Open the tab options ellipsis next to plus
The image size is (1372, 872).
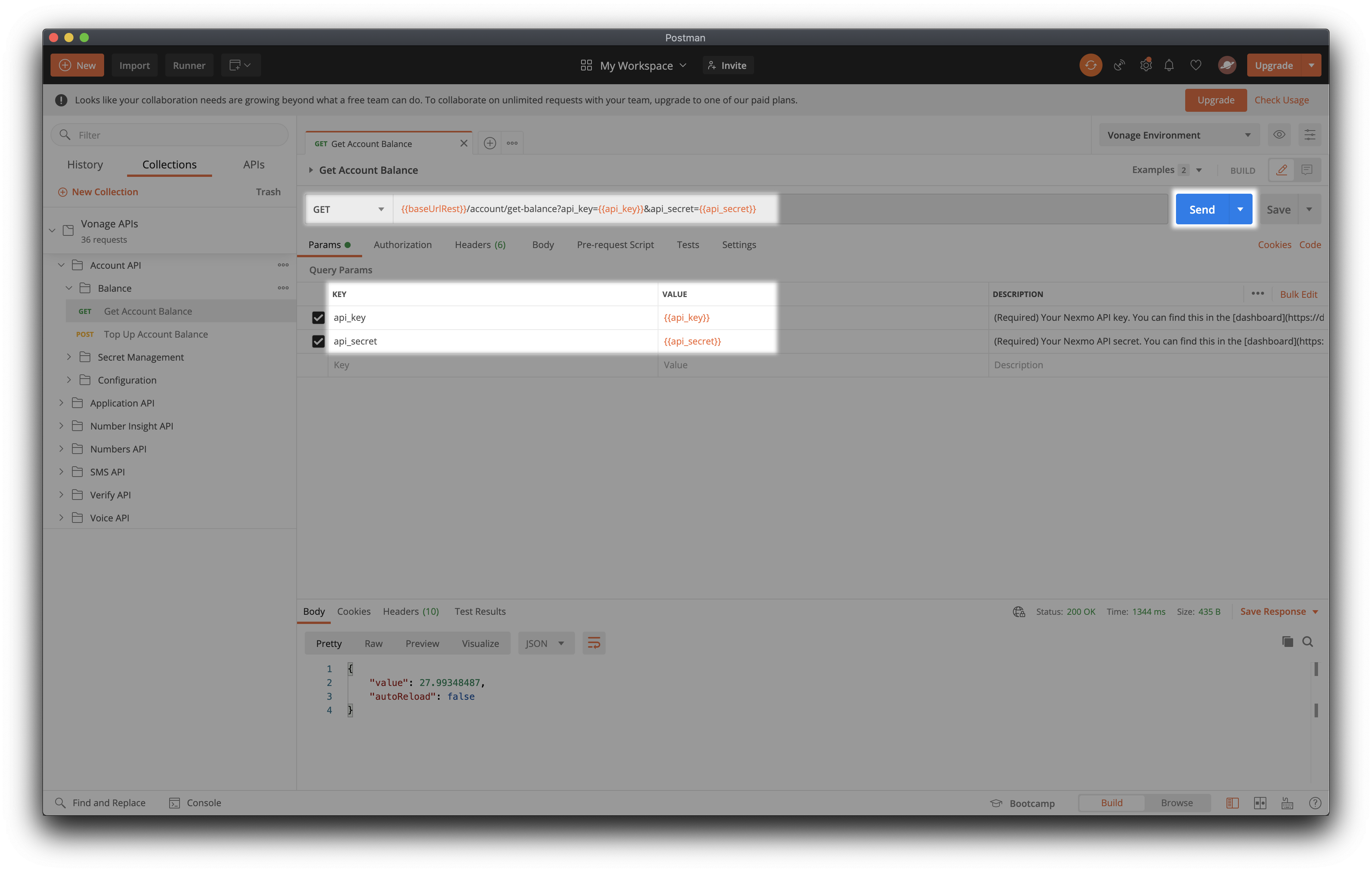[x=512, y=144]
